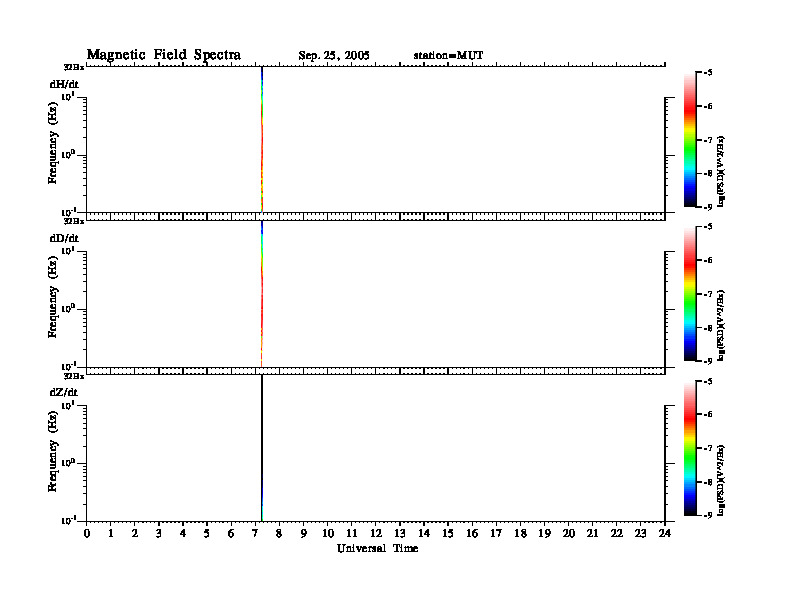
Task: Click the 32Hz label atop dH/dt panel
Action: point(74,67)
